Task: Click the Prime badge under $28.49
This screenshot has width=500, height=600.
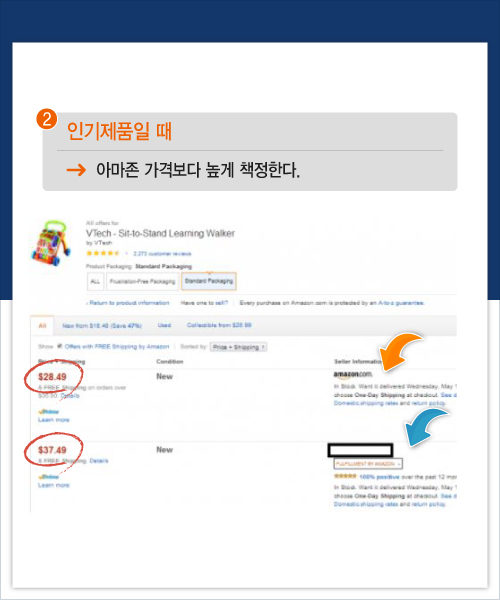Action: [x=49, y=412]
